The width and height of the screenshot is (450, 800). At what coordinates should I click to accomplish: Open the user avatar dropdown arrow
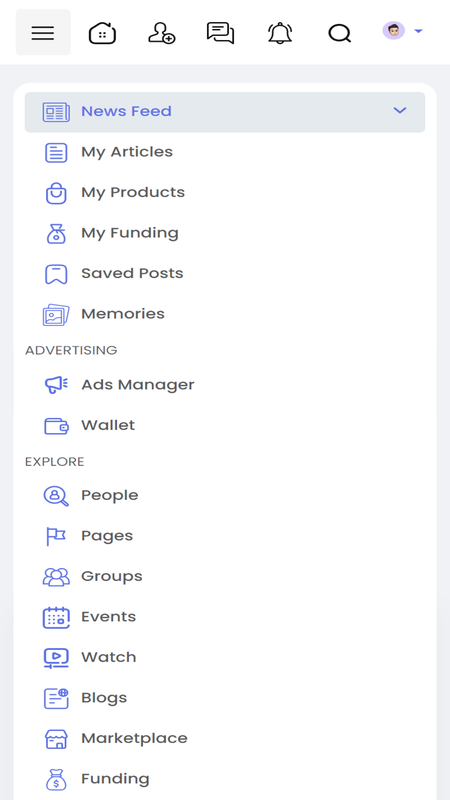[418, 31]
